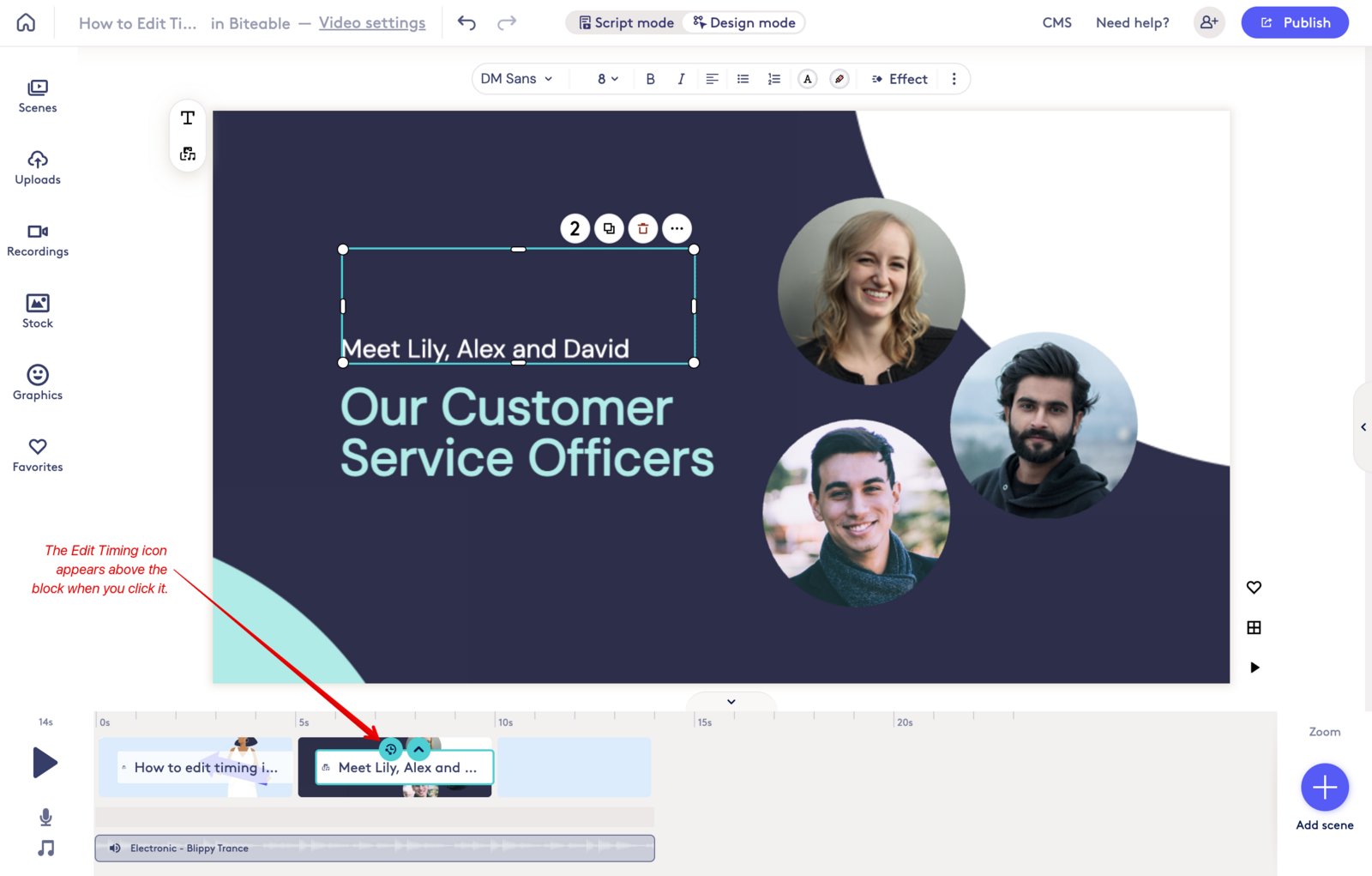Open the font size 8 dropdown
The image size is (1372, 876).
pos(608,79)
